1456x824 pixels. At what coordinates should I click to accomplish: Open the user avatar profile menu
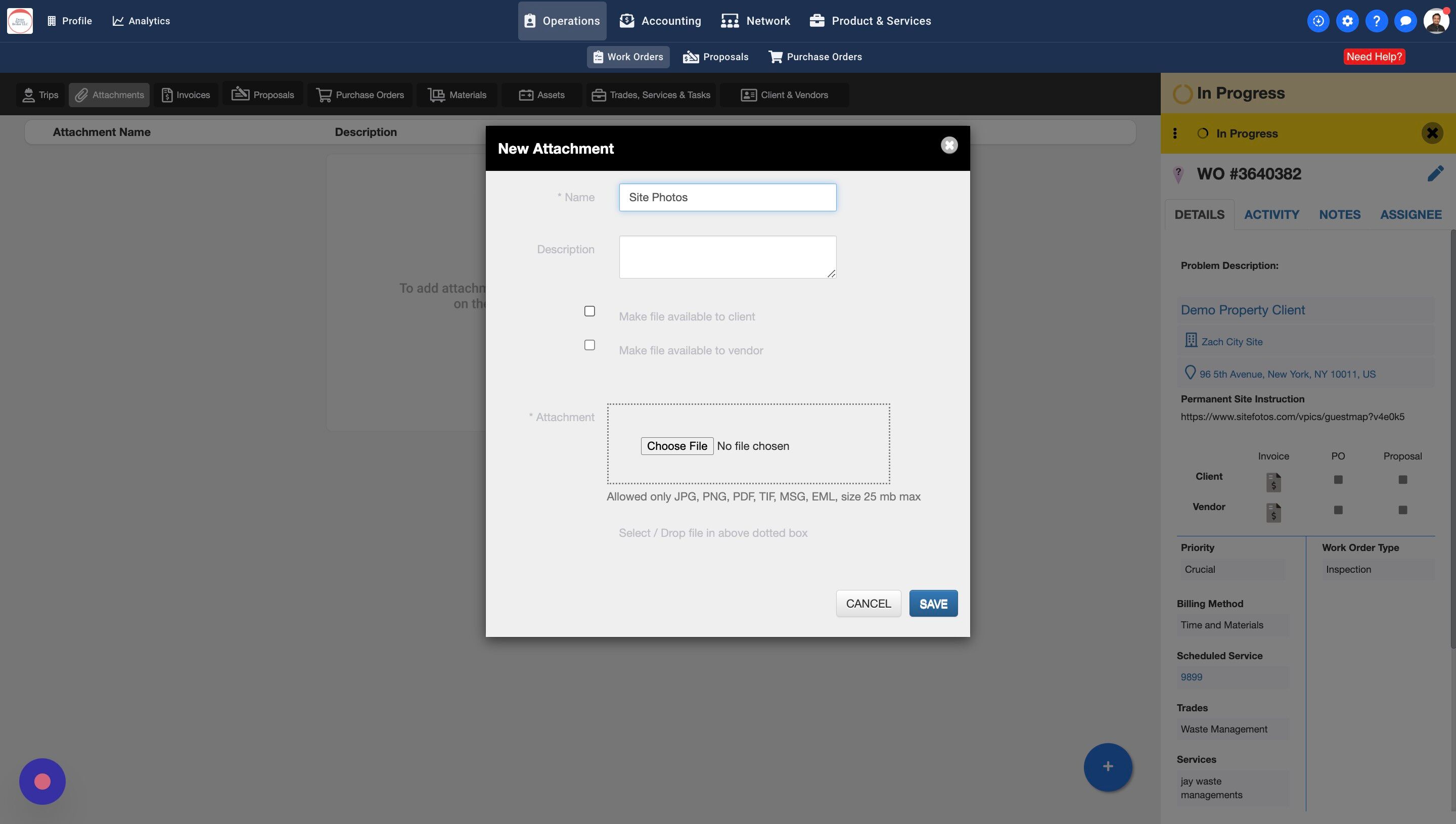point(1436,21)
